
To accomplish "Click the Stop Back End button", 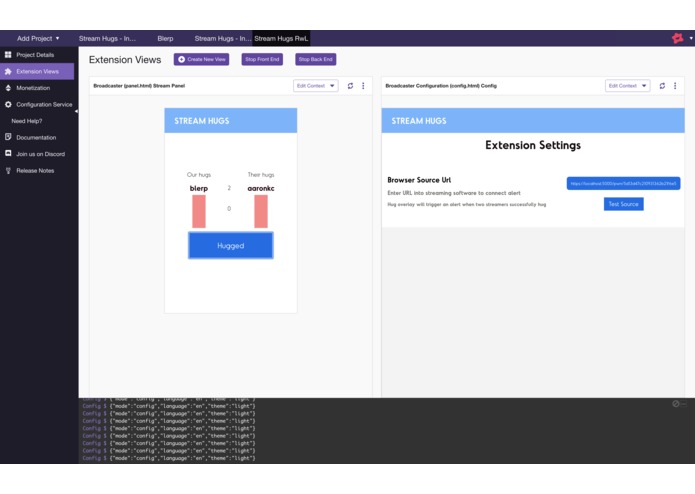I will (x=316, y=59).
